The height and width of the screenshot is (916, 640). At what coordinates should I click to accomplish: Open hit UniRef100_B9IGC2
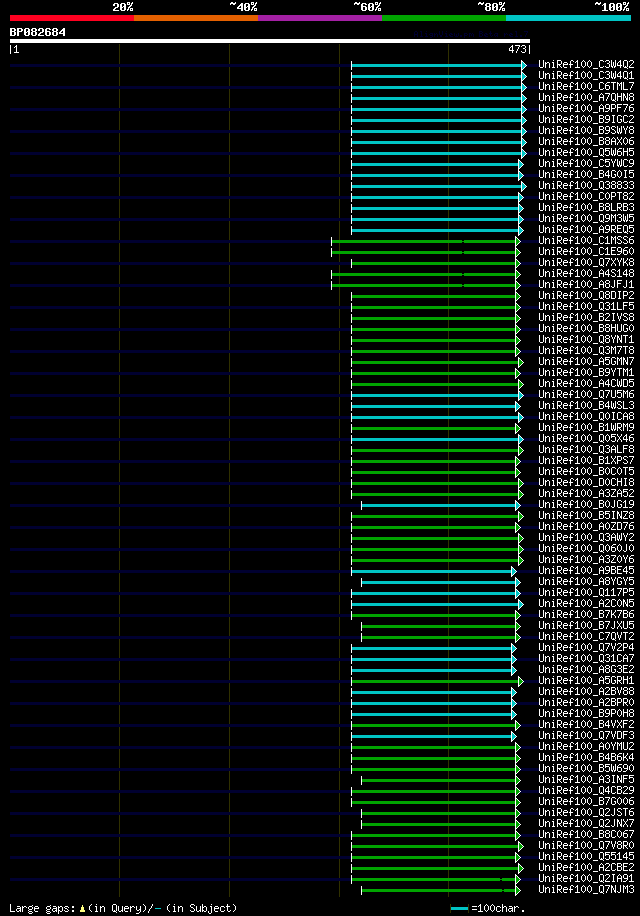[x=586, y=119]
